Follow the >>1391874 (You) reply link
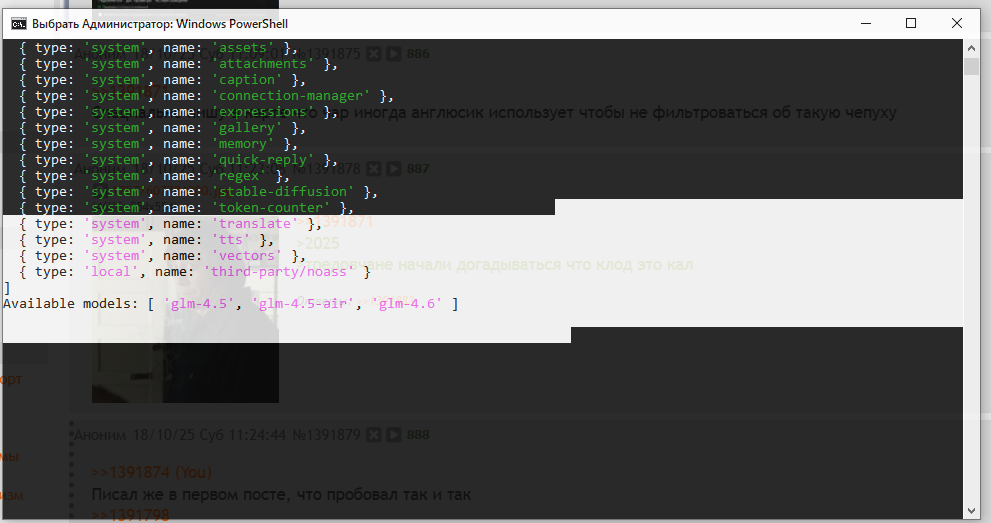 (x=152, y=472)
